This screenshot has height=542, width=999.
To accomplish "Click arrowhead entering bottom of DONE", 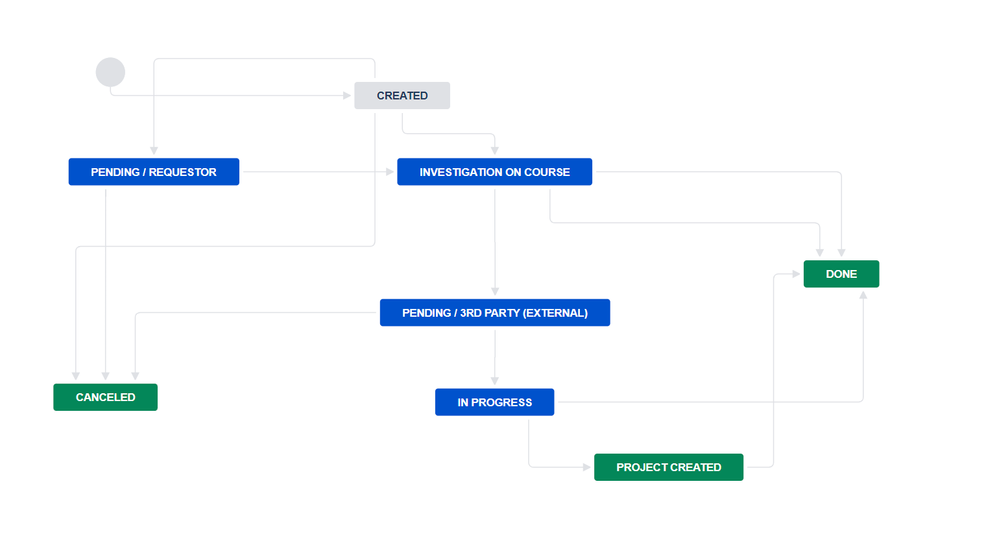I will [x=862, y=293].
